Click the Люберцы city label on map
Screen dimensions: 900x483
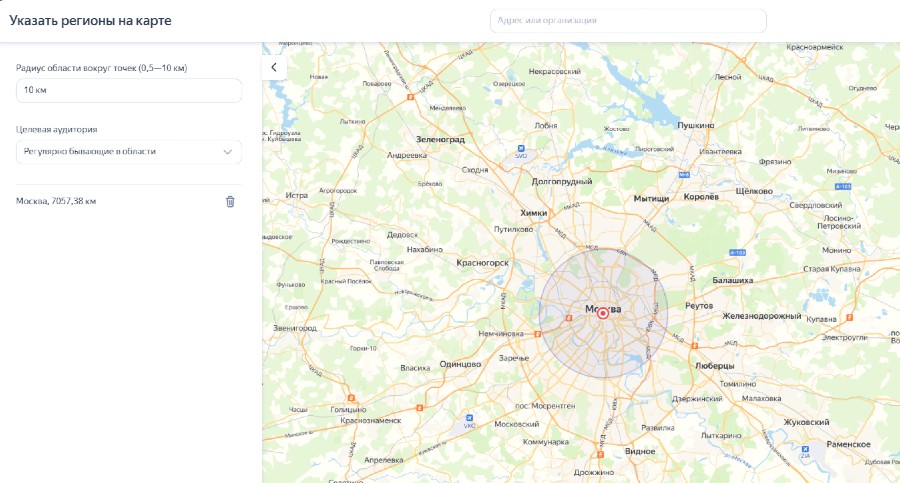(x=714, y=365)
